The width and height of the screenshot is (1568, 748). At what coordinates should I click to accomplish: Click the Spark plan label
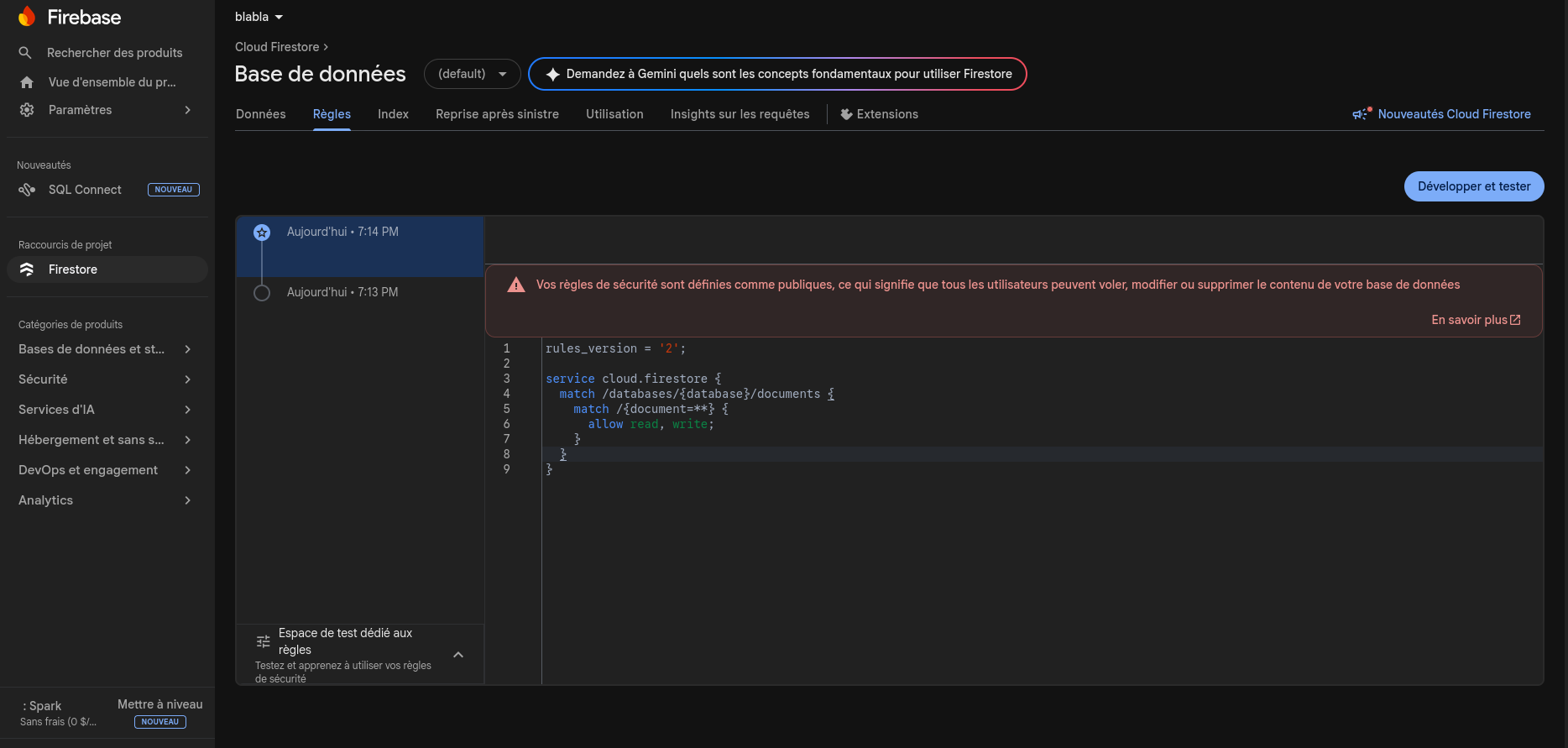[42, 706]
